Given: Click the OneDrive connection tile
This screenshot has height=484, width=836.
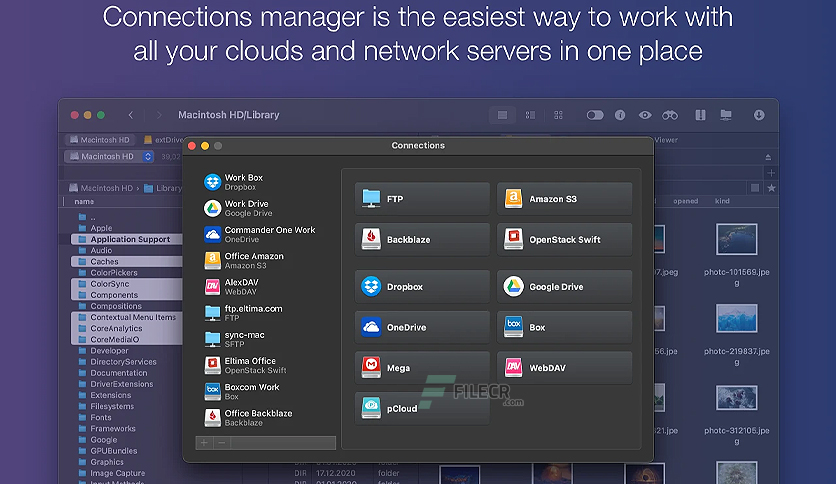Looking at the screenshot, I should point(422,327).
